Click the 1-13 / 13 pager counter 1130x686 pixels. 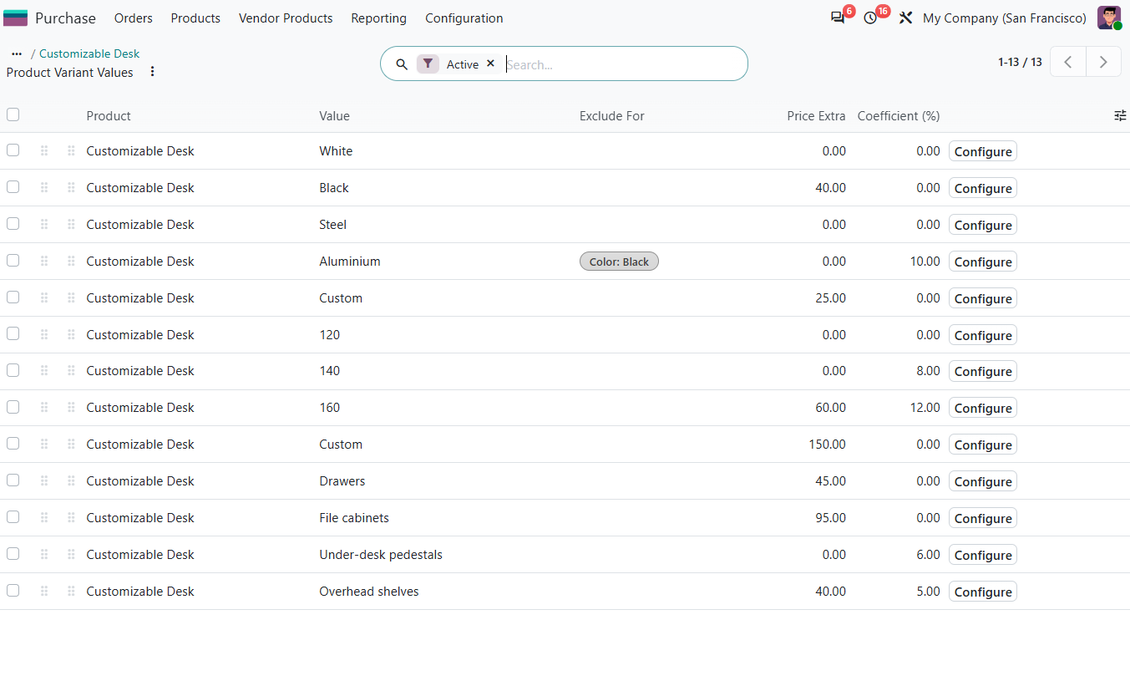point(1020,62)
